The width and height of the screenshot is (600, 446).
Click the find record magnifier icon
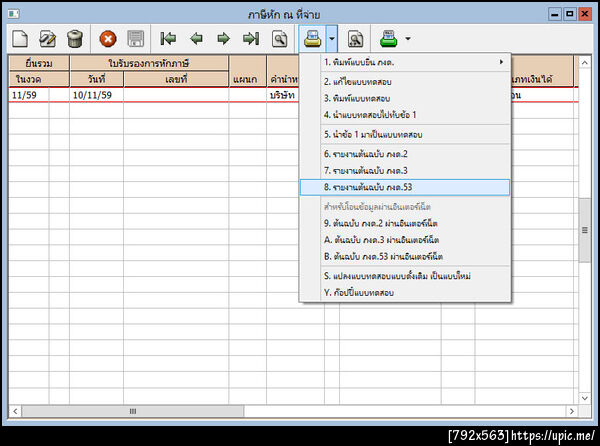pyautogui.click(x=279, y=39)
